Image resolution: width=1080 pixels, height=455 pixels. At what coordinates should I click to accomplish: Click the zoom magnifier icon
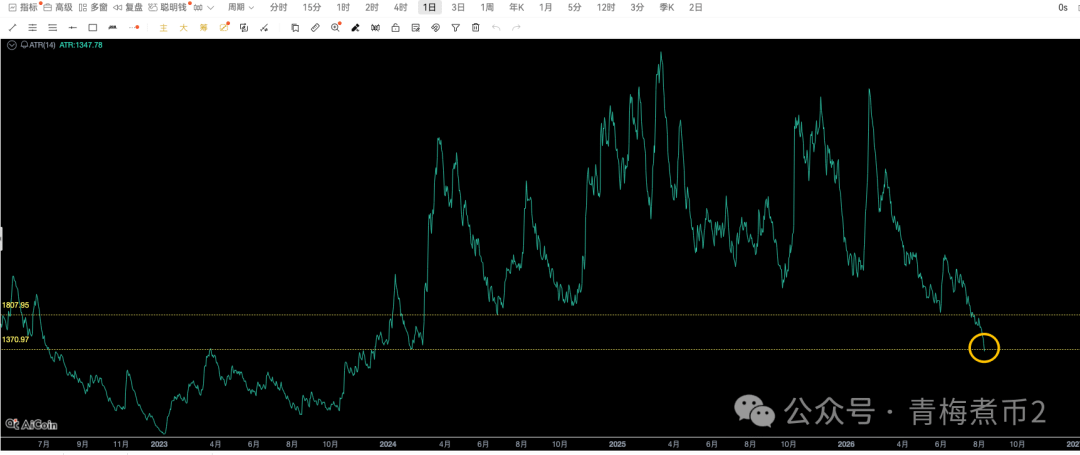click(335, 28)
